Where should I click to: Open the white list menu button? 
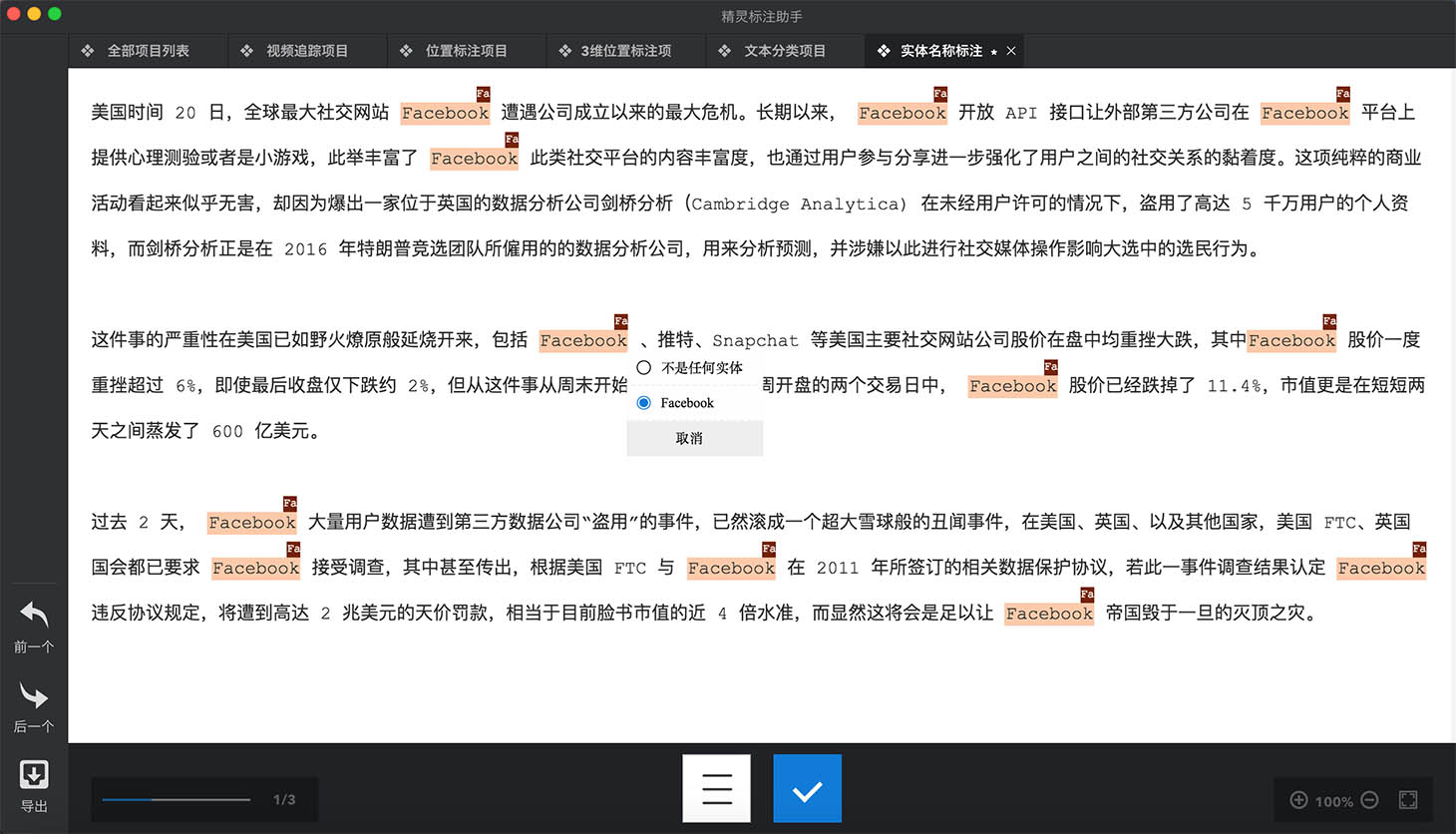[x=716, y=789]
